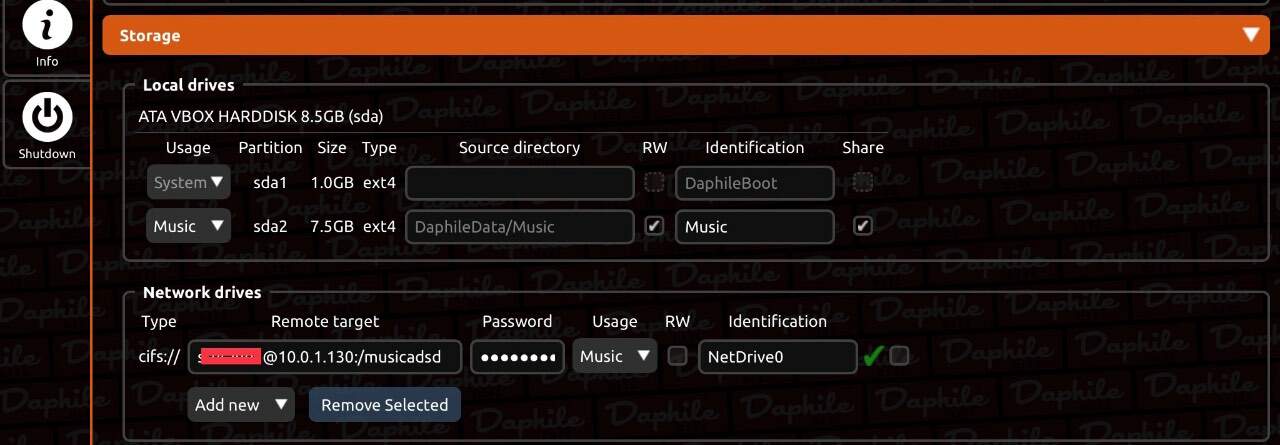Image resolution: width=1280 pixels, height=445 pixels.
Task: Click the 7.5GB size value
Action: pyautogui.click(x=332, y=226)
